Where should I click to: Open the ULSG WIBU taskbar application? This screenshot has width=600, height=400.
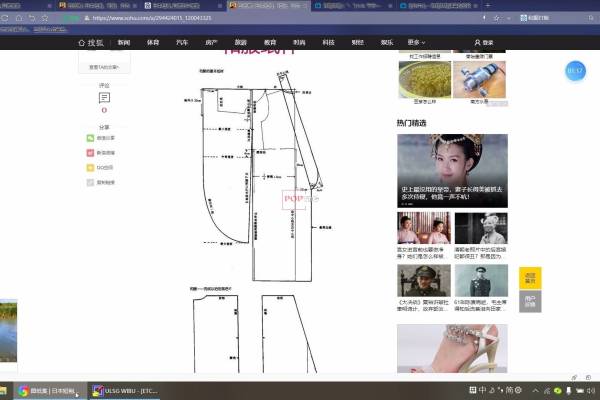tap(127, 390)
